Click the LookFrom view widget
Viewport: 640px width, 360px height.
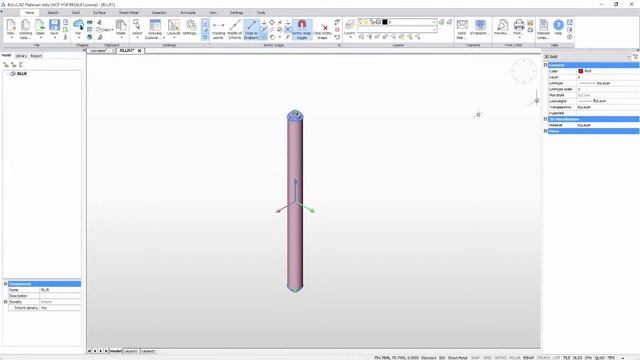[524, 71]
